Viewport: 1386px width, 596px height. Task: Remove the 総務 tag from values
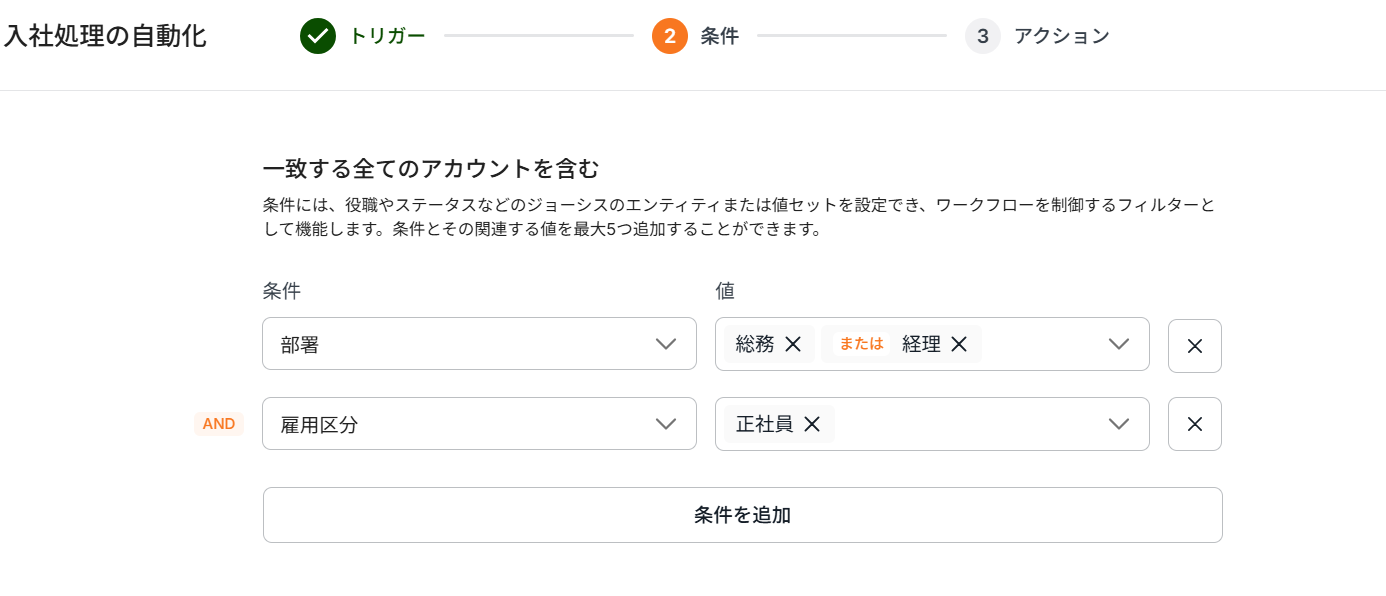[793, 344]
